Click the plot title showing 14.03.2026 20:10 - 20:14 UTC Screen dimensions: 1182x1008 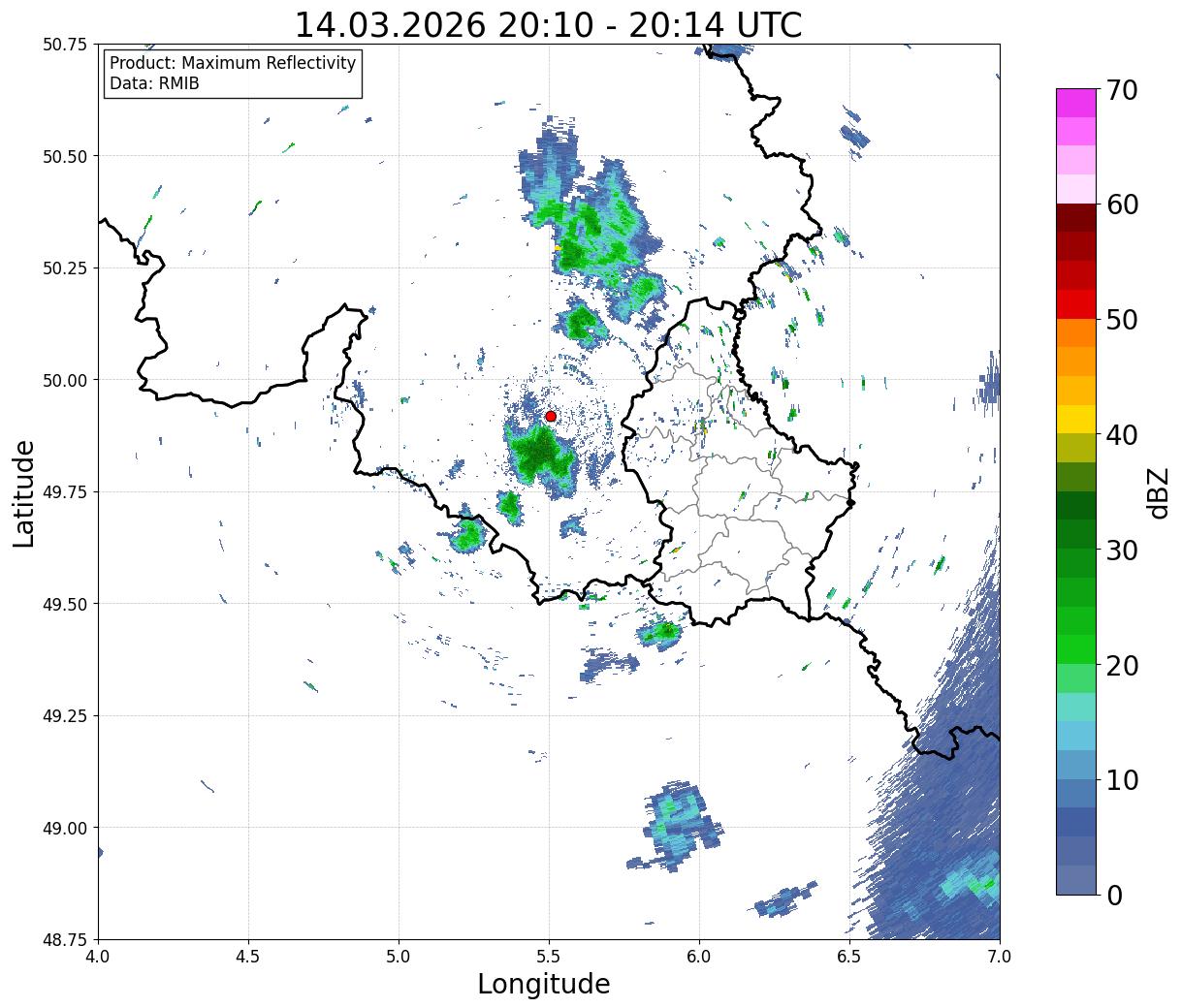pyautogui.click(x=548, y=24)
